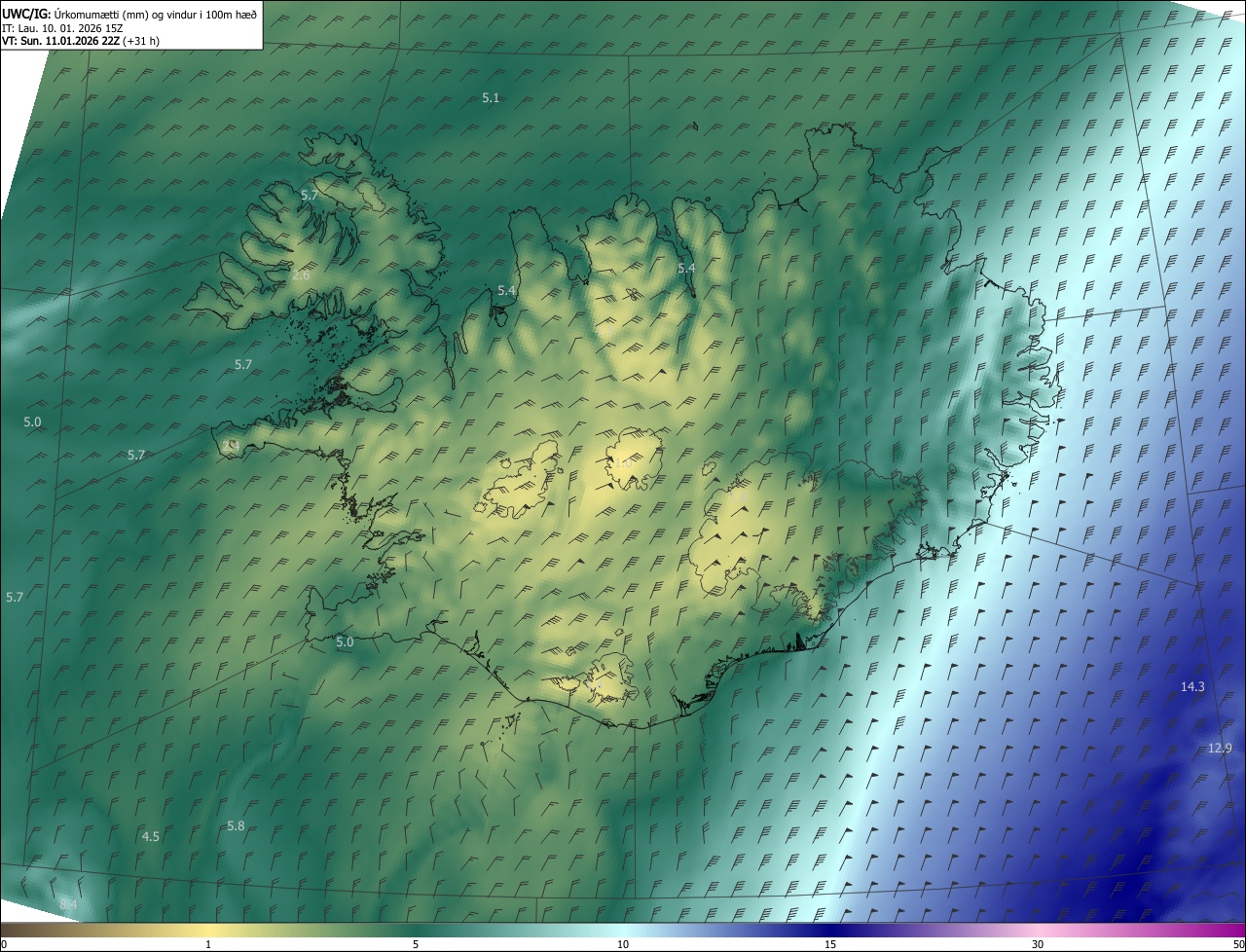
Task: Click the "(+31 h)" forecast offset text
Action: click(x=142, y=41)
